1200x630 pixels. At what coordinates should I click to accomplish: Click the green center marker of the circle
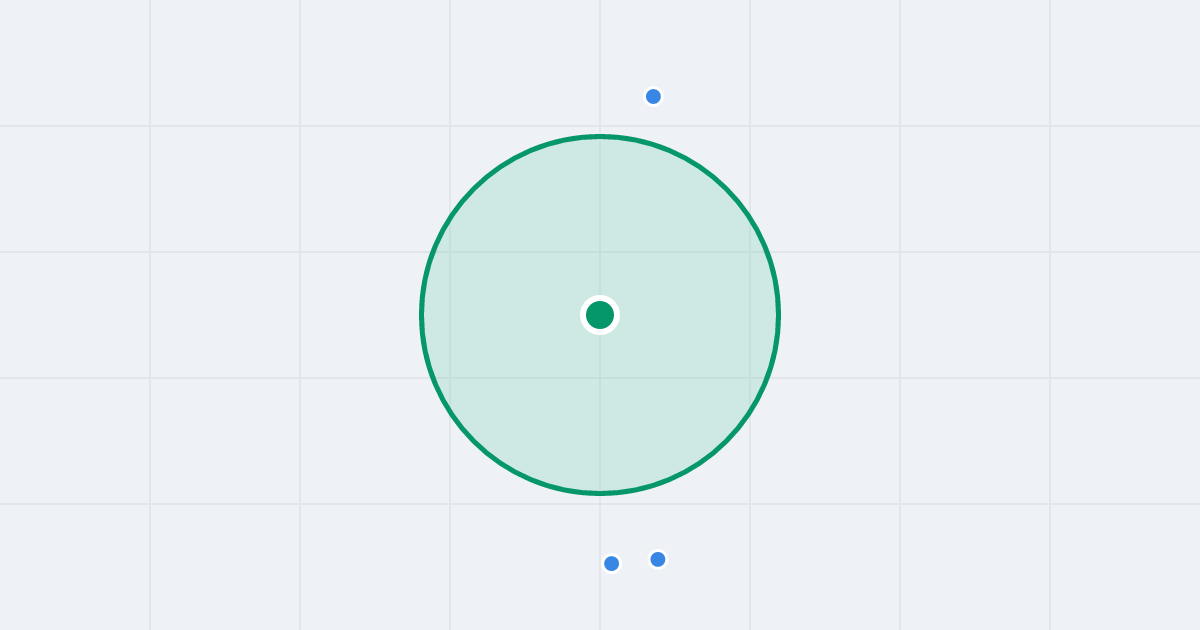point(600,315)
